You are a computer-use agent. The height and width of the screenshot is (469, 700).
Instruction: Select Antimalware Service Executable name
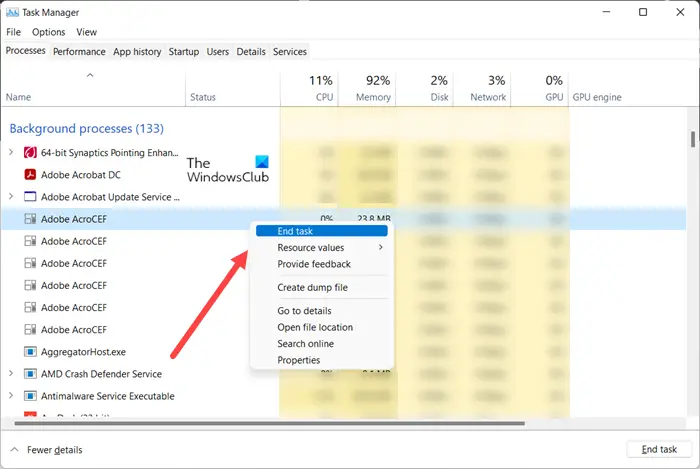(108, 396)
